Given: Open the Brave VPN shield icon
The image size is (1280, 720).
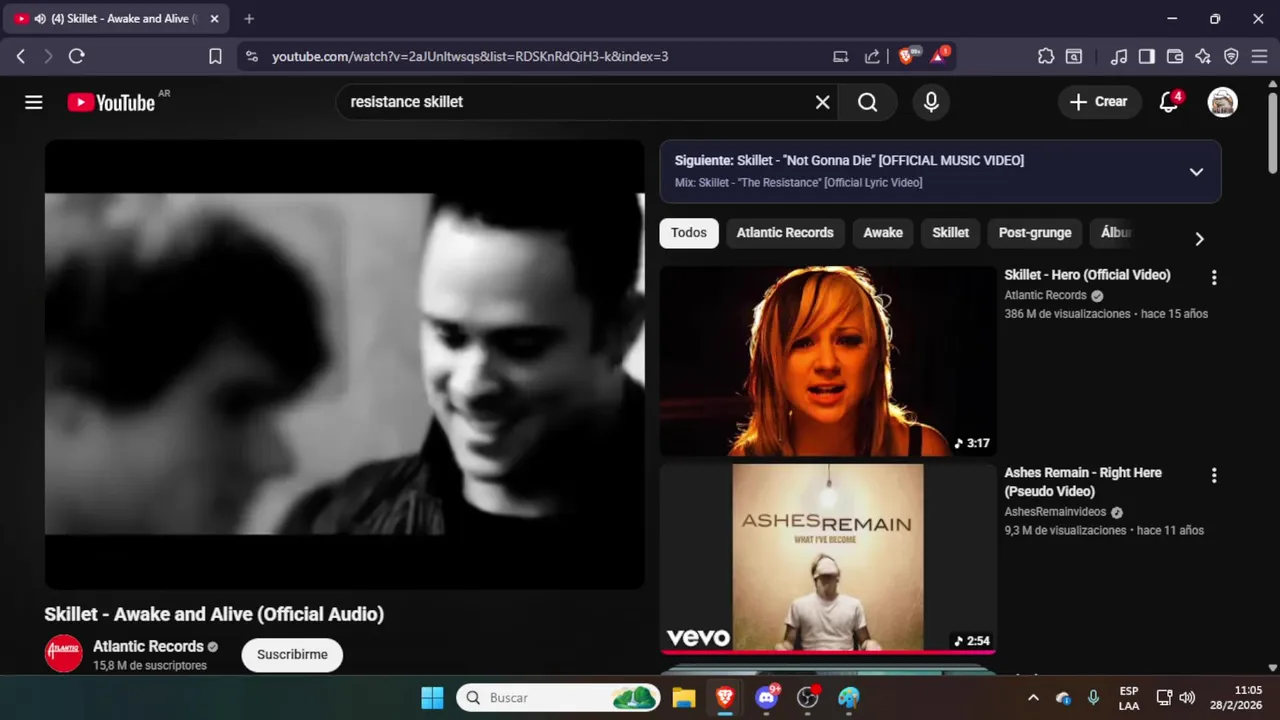Looking at the screenshot, I should [x=1231, y=57].
